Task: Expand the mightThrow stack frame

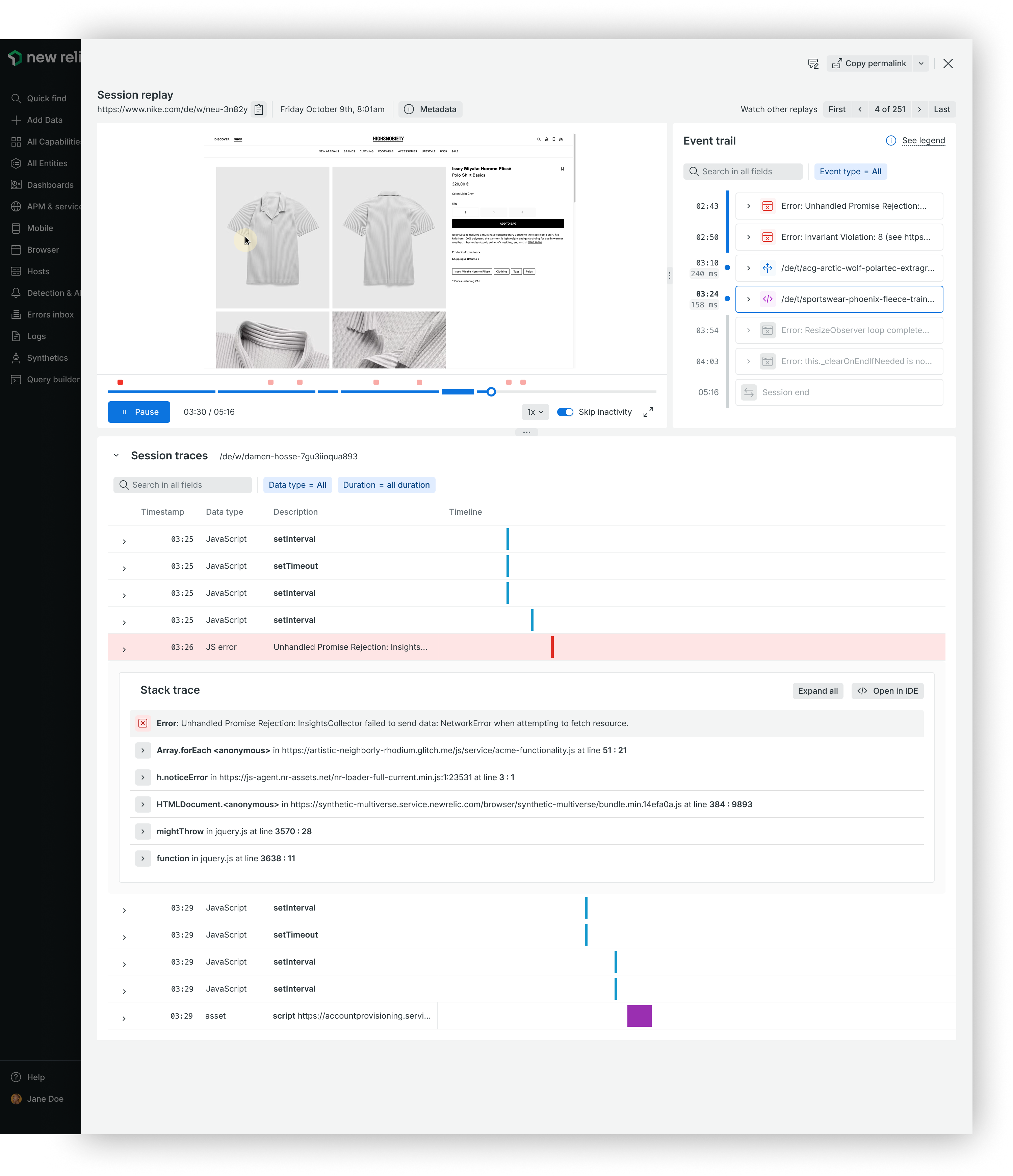Action: click(x=143, y=832)
